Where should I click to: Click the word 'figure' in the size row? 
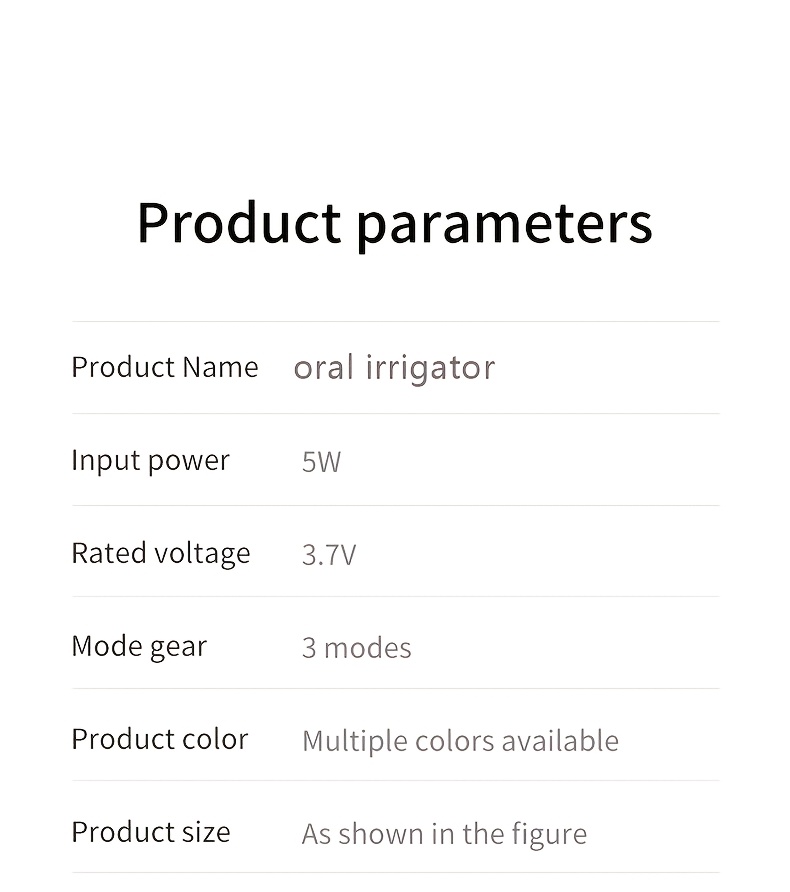[549, 835]
